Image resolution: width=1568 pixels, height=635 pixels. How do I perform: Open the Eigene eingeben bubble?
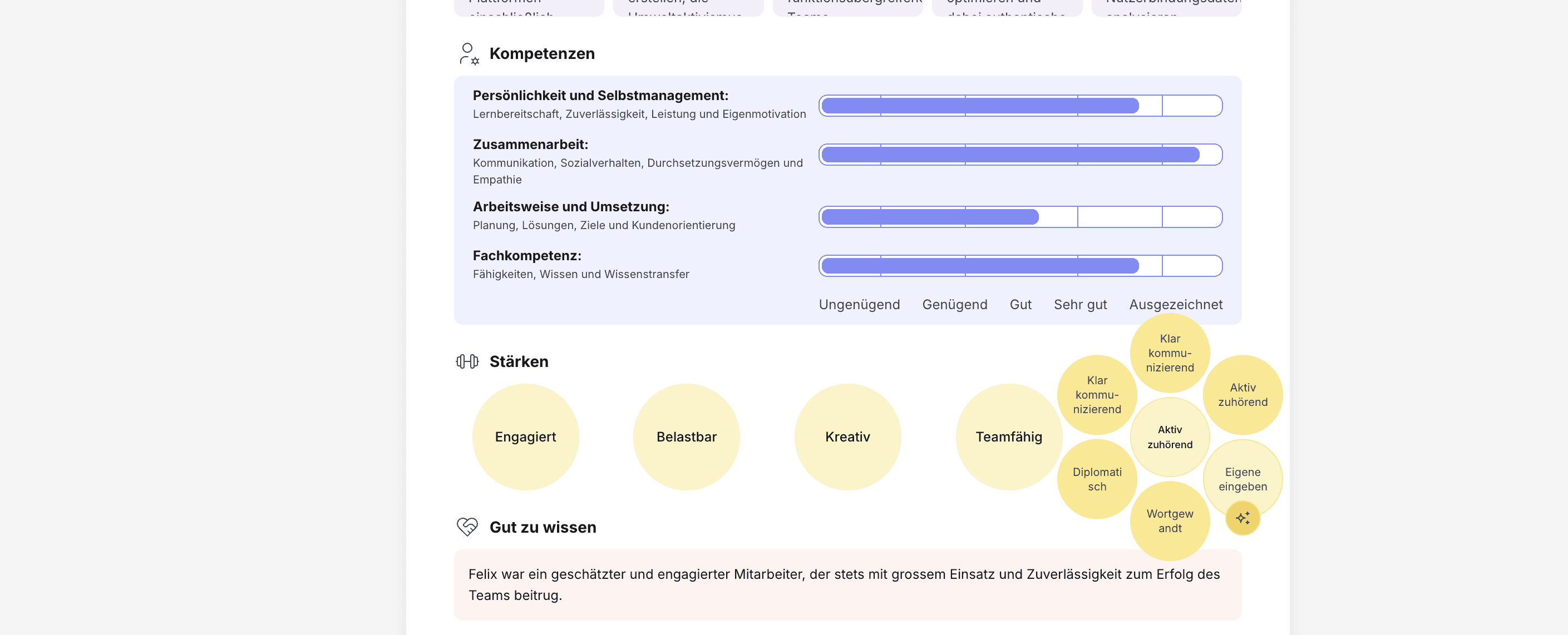tap(1242, 478)
